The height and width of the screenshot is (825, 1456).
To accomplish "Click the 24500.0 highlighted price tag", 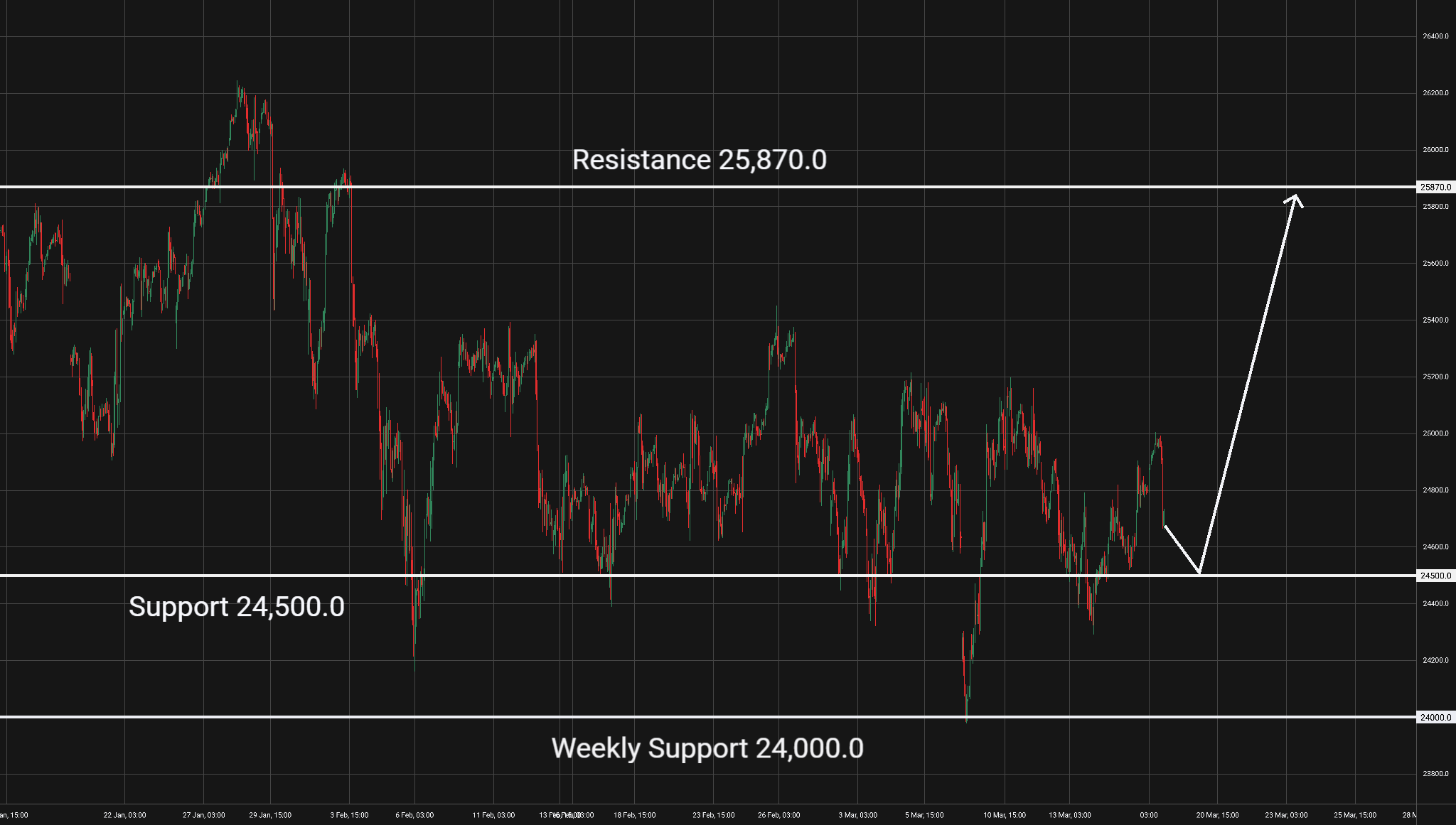I will pos(1435,576).
